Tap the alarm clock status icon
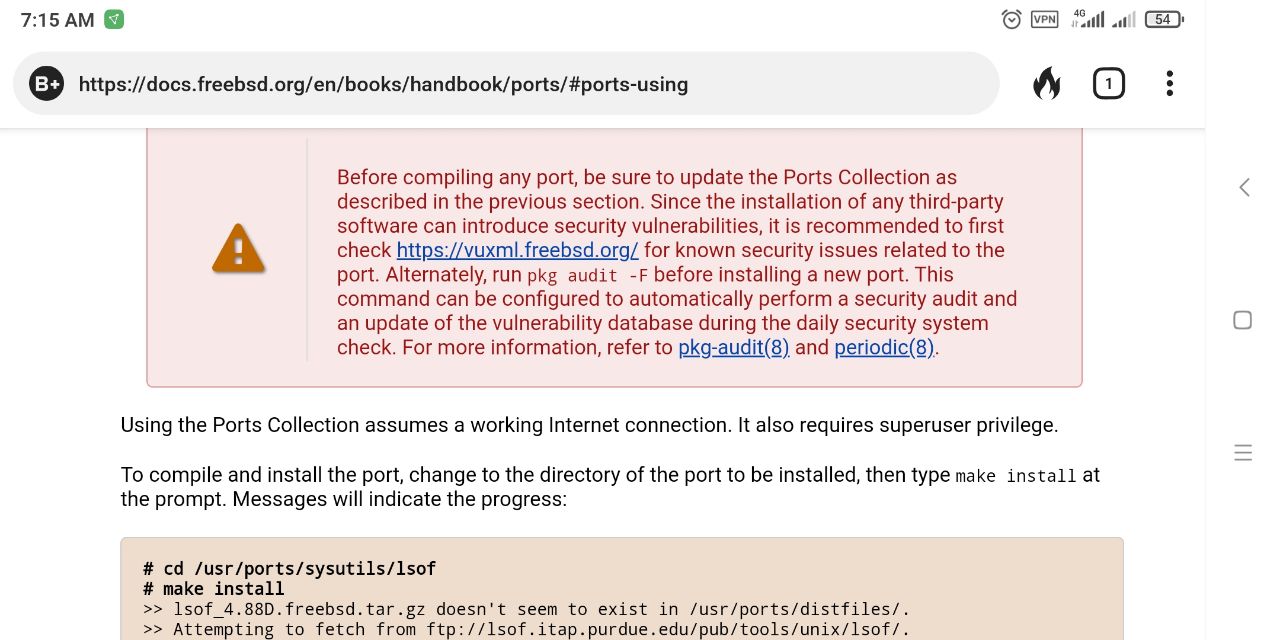The height and width of the screenshot is (640, 1280). pyautogui.click(x=1012, y=19)
